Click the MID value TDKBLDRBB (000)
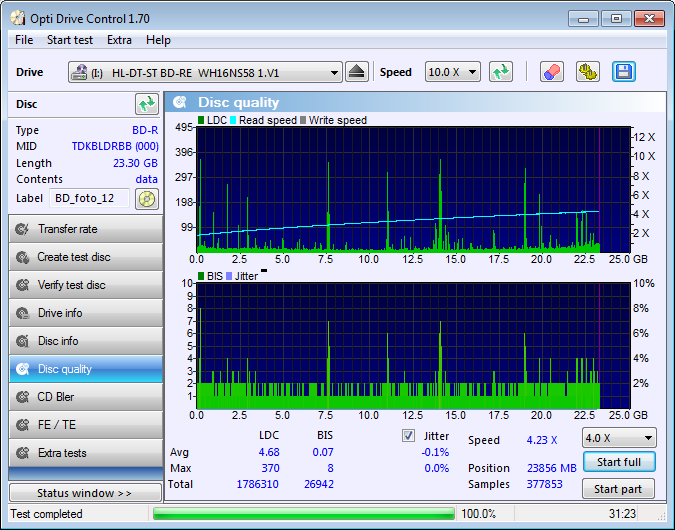This screenshot has width=675, height=530. (x=115, y=146)
